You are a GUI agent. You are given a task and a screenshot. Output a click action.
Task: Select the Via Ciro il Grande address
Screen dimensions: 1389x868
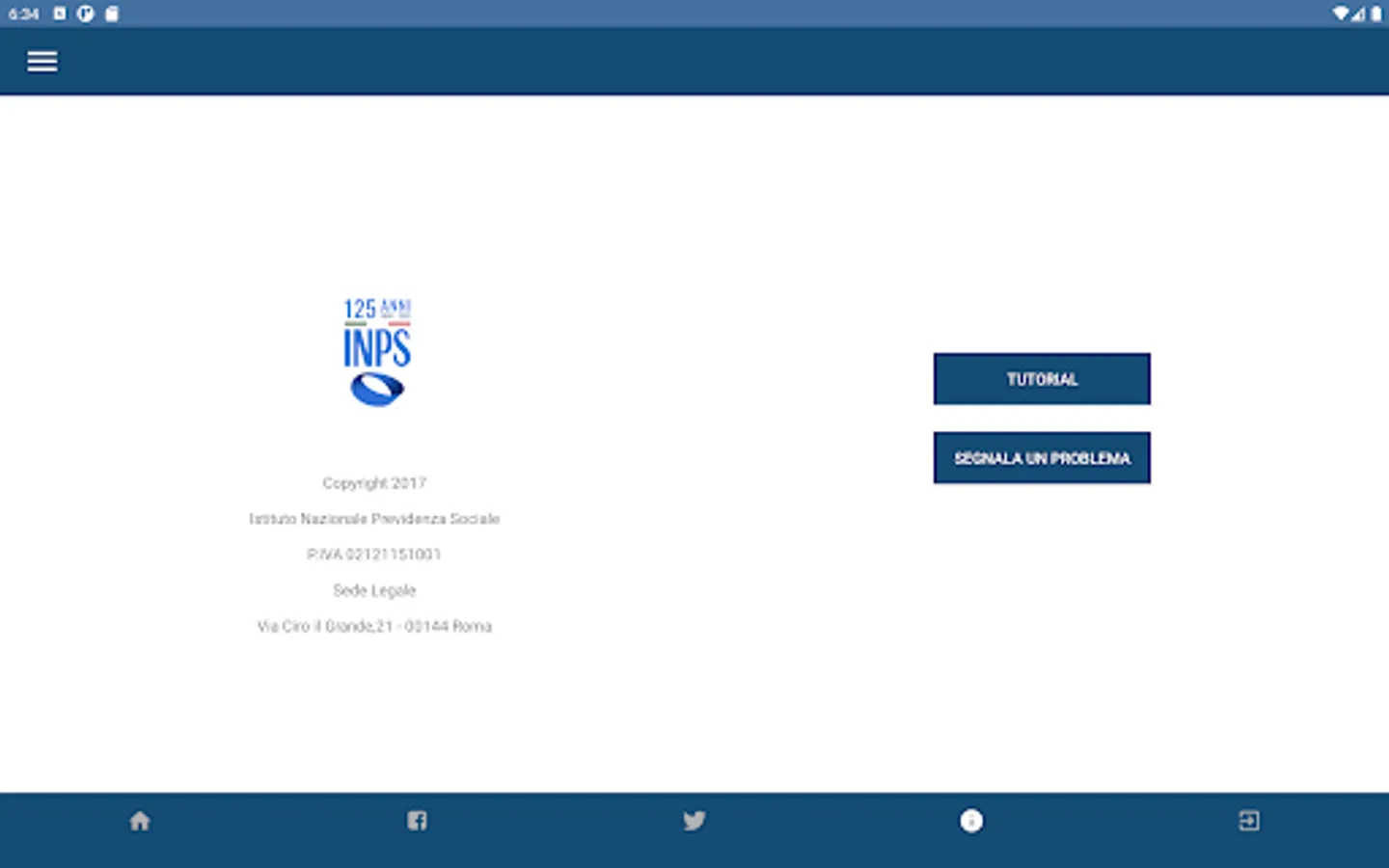tap(374, 626)
